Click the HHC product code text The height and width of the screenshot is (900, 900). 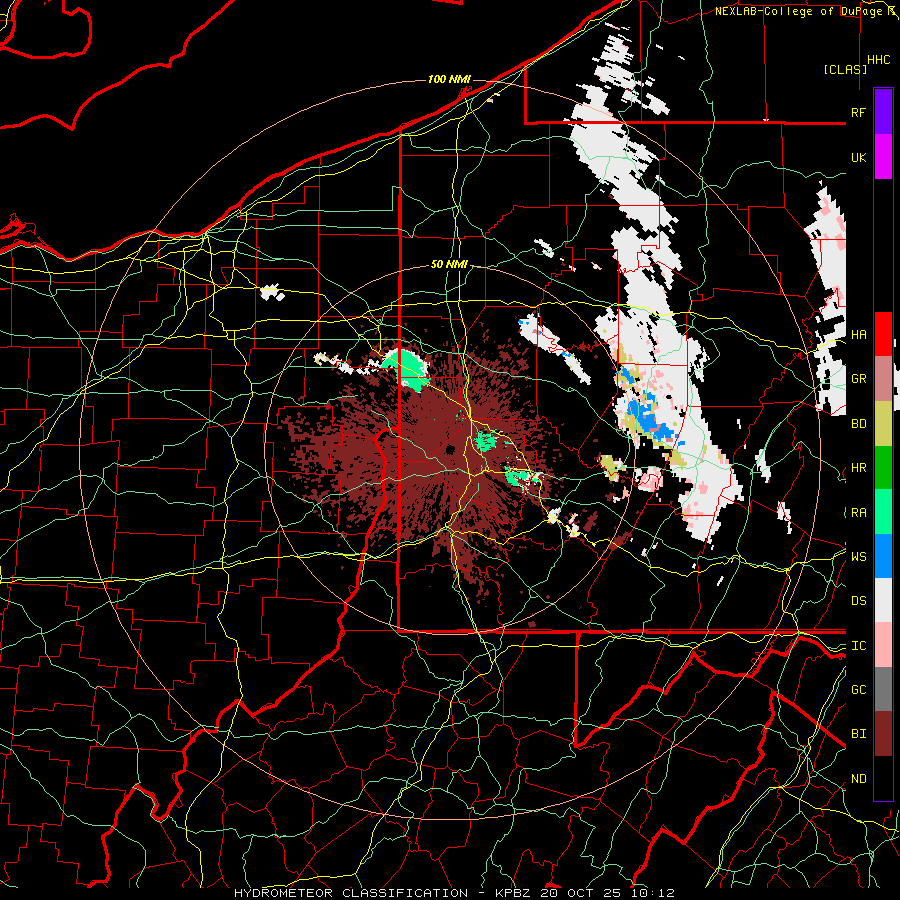coord(879,60)
